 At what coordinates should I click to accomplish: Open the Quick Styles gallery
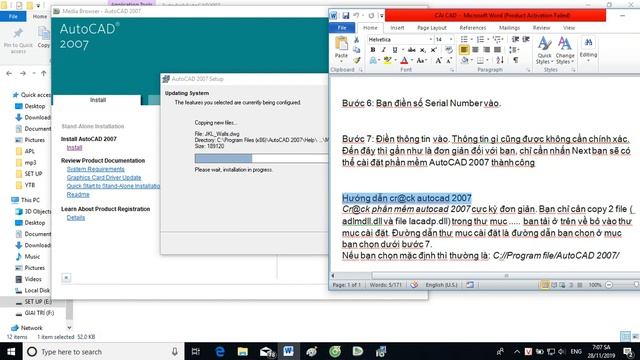544,50
